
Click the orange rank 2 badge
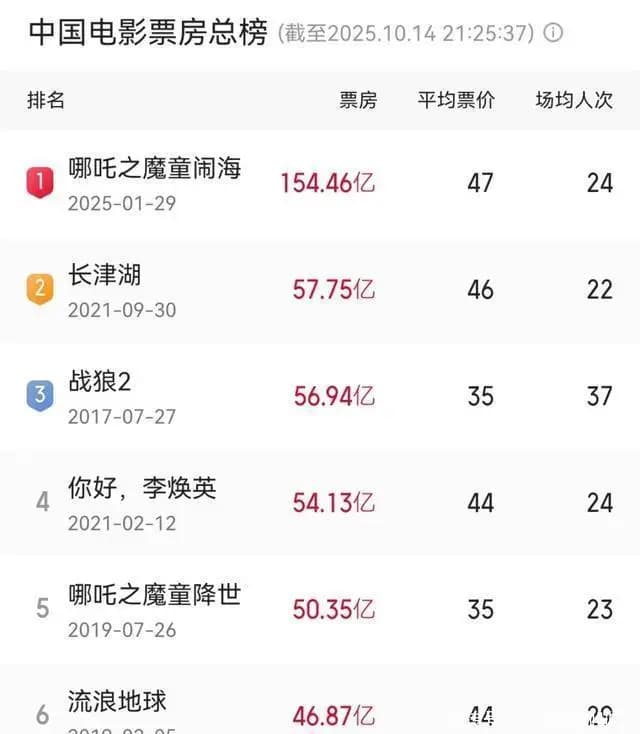pos(39,289)
